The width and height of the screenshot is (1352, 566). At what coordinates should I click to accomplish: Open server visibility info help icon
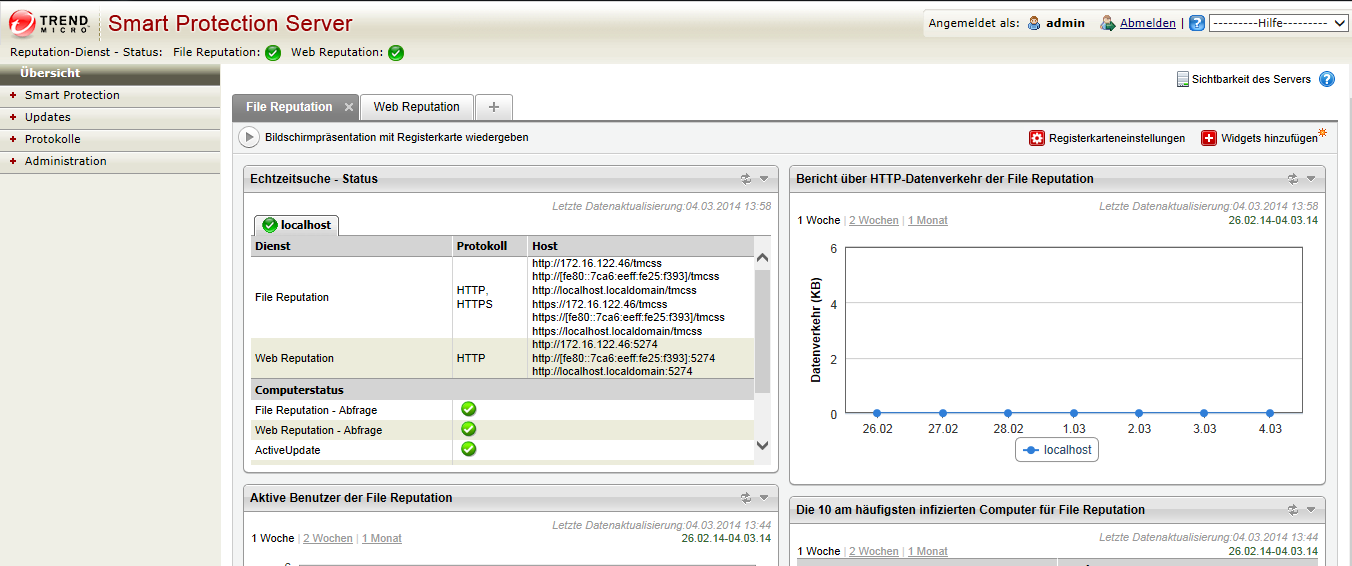point(1327,79)
